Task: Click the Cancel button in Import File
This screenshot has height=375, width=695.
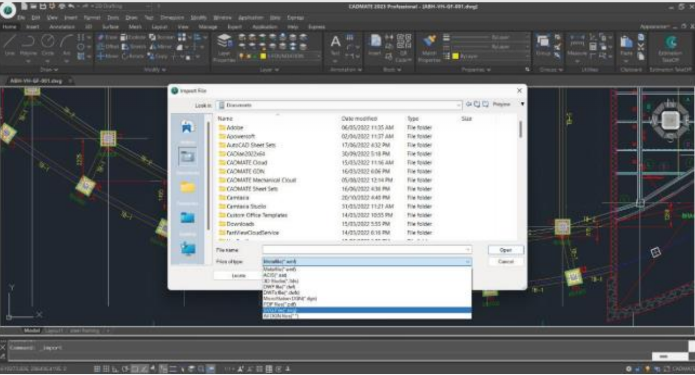Action: pos(505,262)
